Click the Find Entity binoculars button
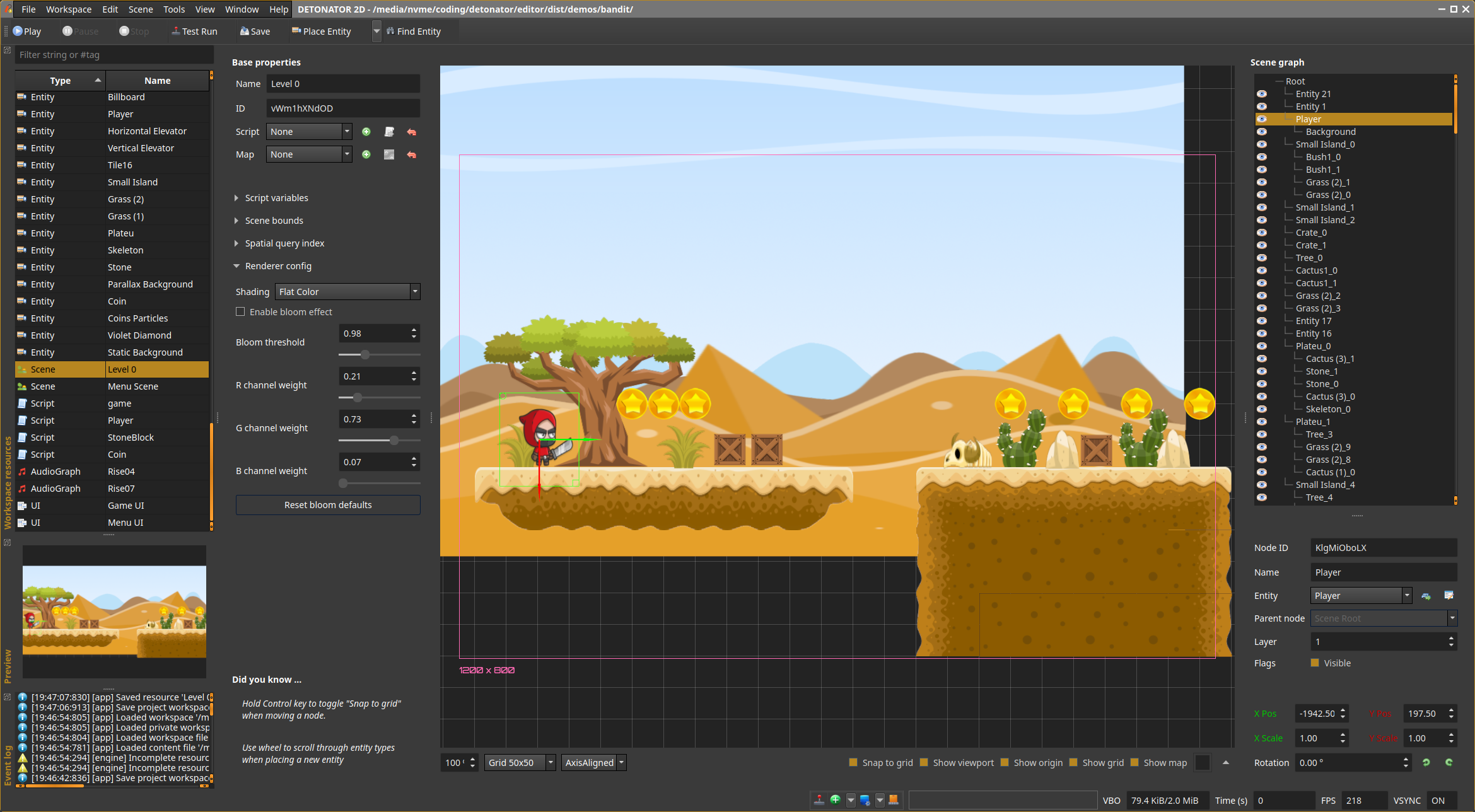Screen dimensions: 1475x812 pos(413,32)
